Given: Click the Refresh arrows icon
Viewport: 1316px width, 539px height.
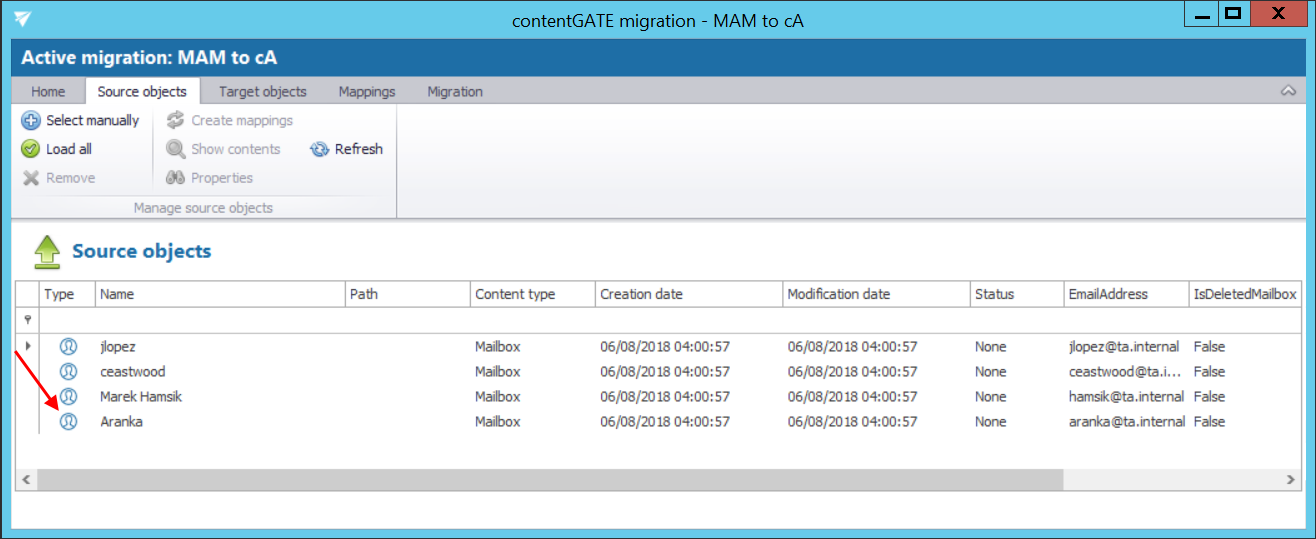Looking at the screenshot, I should [x=319, y=149].
